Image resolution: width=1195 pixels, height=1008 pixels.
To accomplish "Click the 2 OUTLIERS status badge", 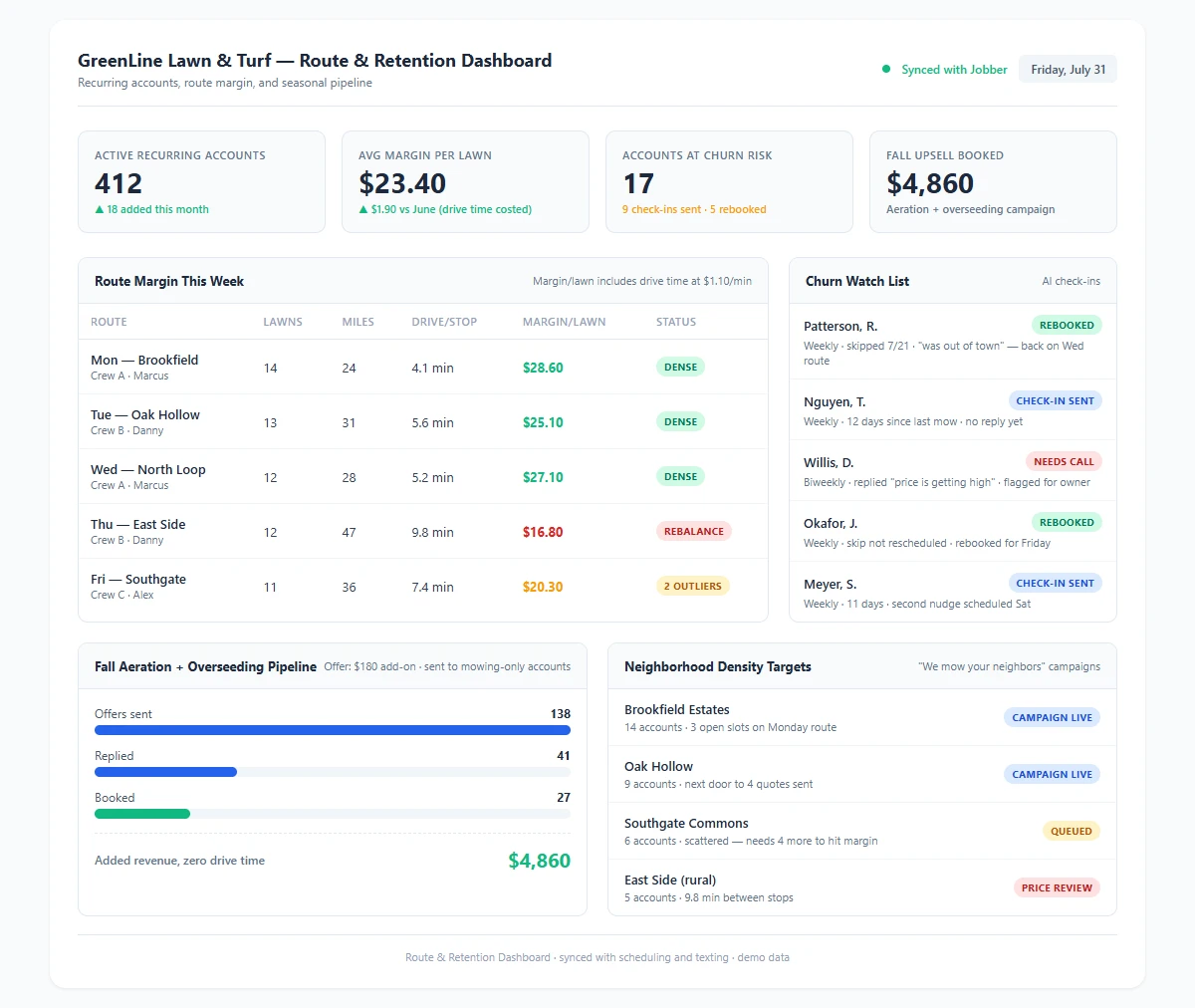I will [693, 586].
